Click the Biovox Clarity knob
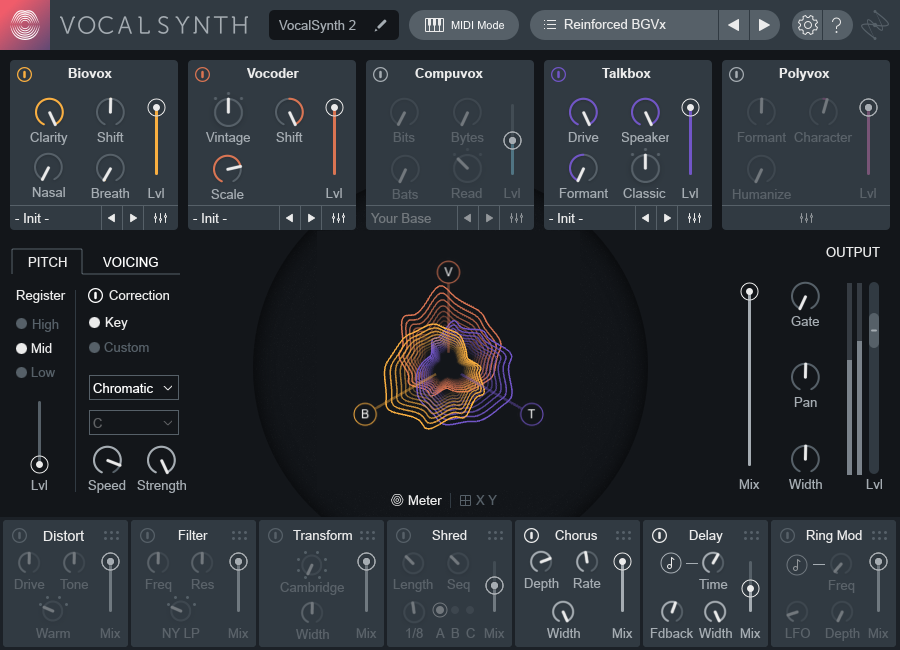The width and height of the screenshot is (900, 650). 49,112
